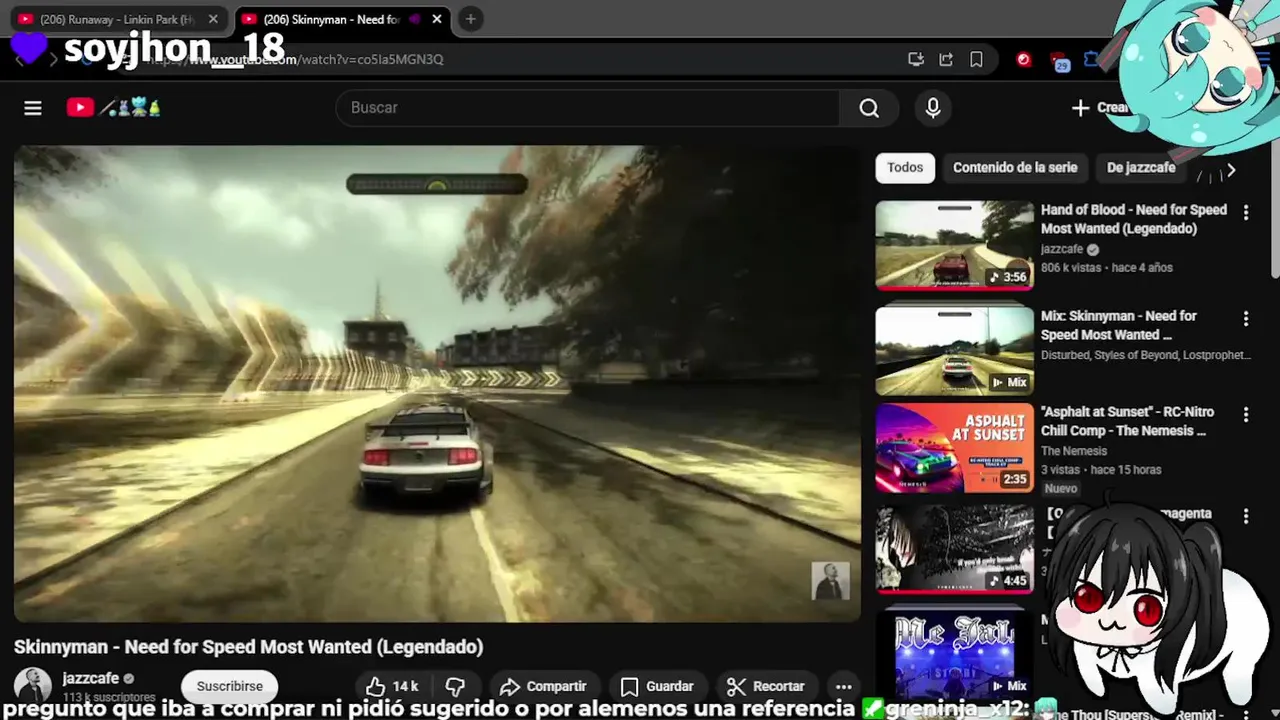
Task: Open Hand of Blood video title link
Action: [1134, 219]
